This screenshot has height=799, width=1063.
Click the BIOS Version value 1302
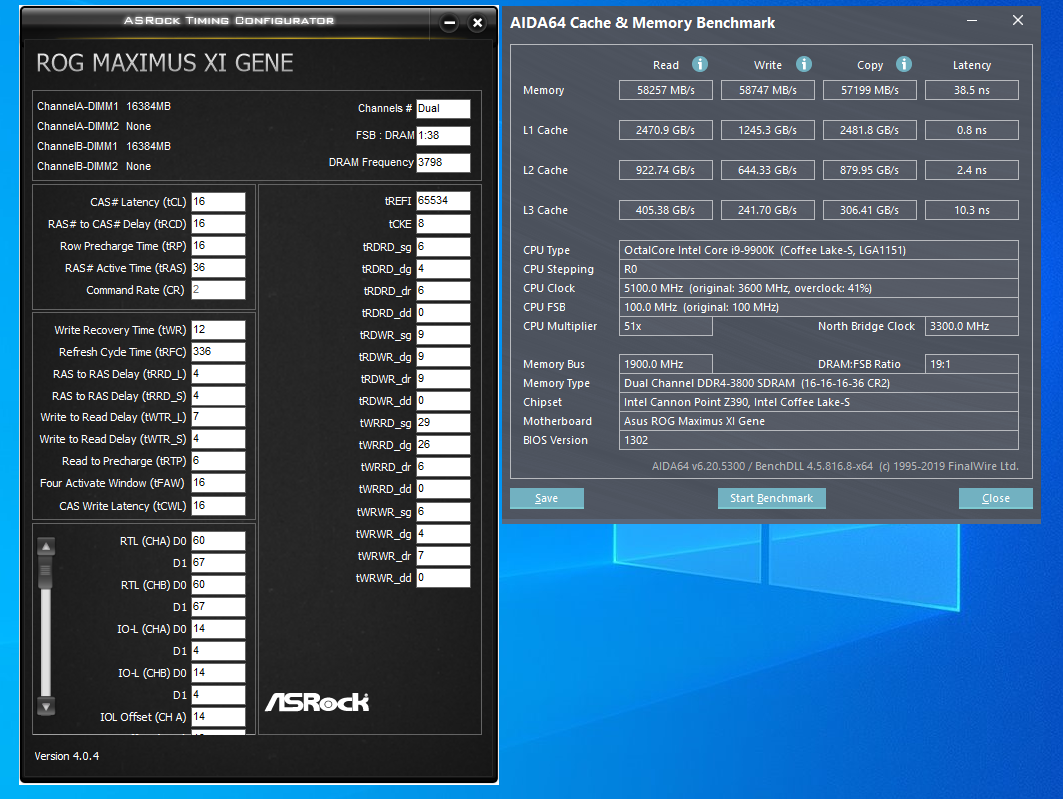tap(818, 440)
